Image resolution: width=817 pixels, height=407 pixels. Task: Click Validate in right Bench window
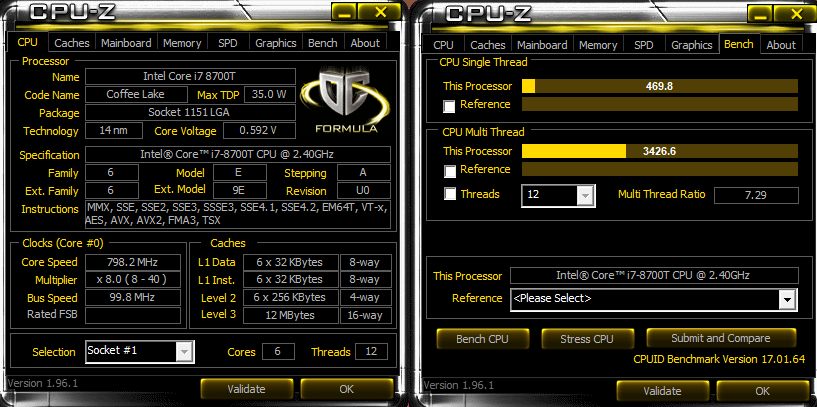[x=662, y=391]
